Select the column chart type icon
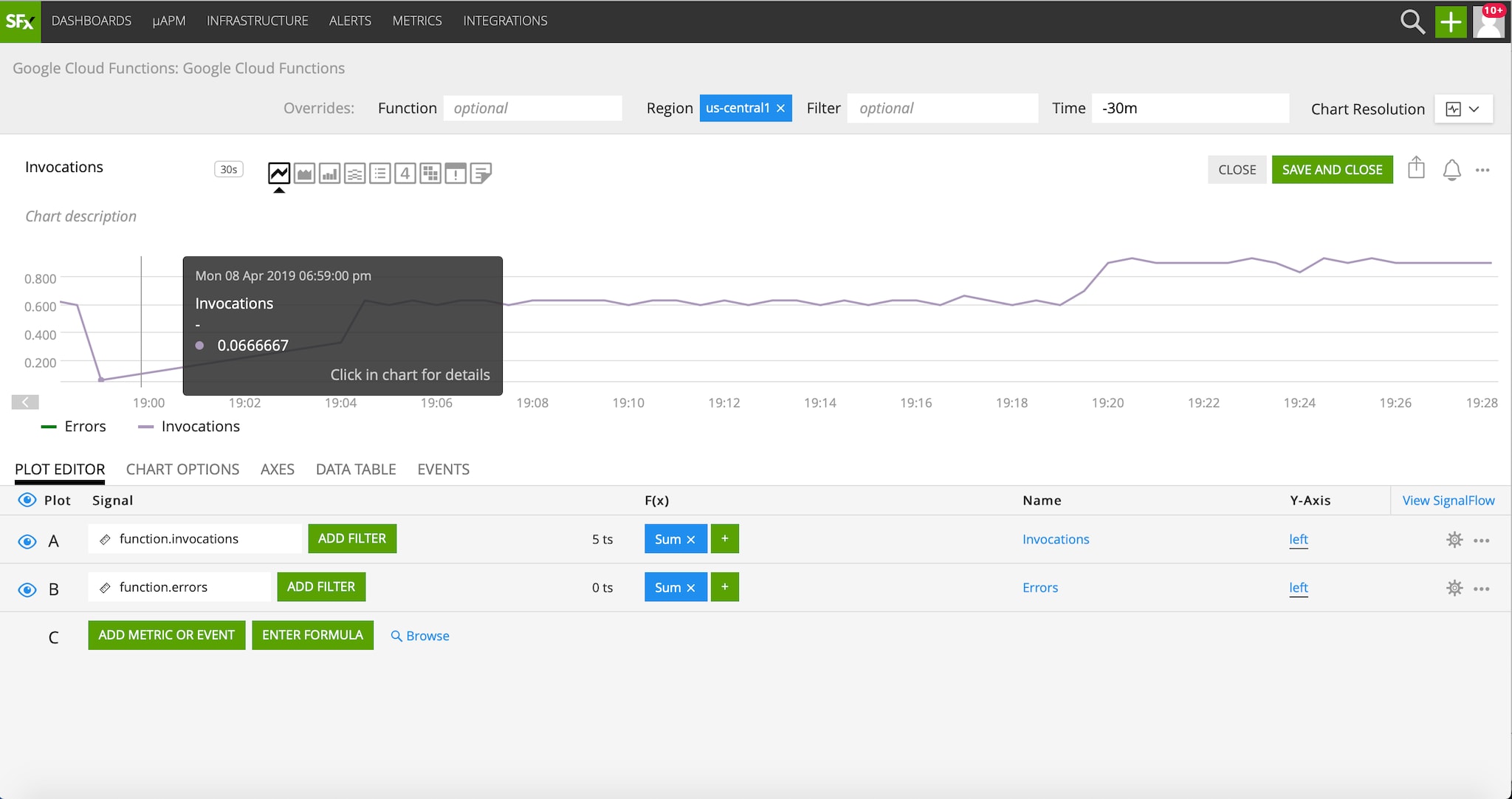Screen dimensions: 1512x799 (x=329, y=174)
